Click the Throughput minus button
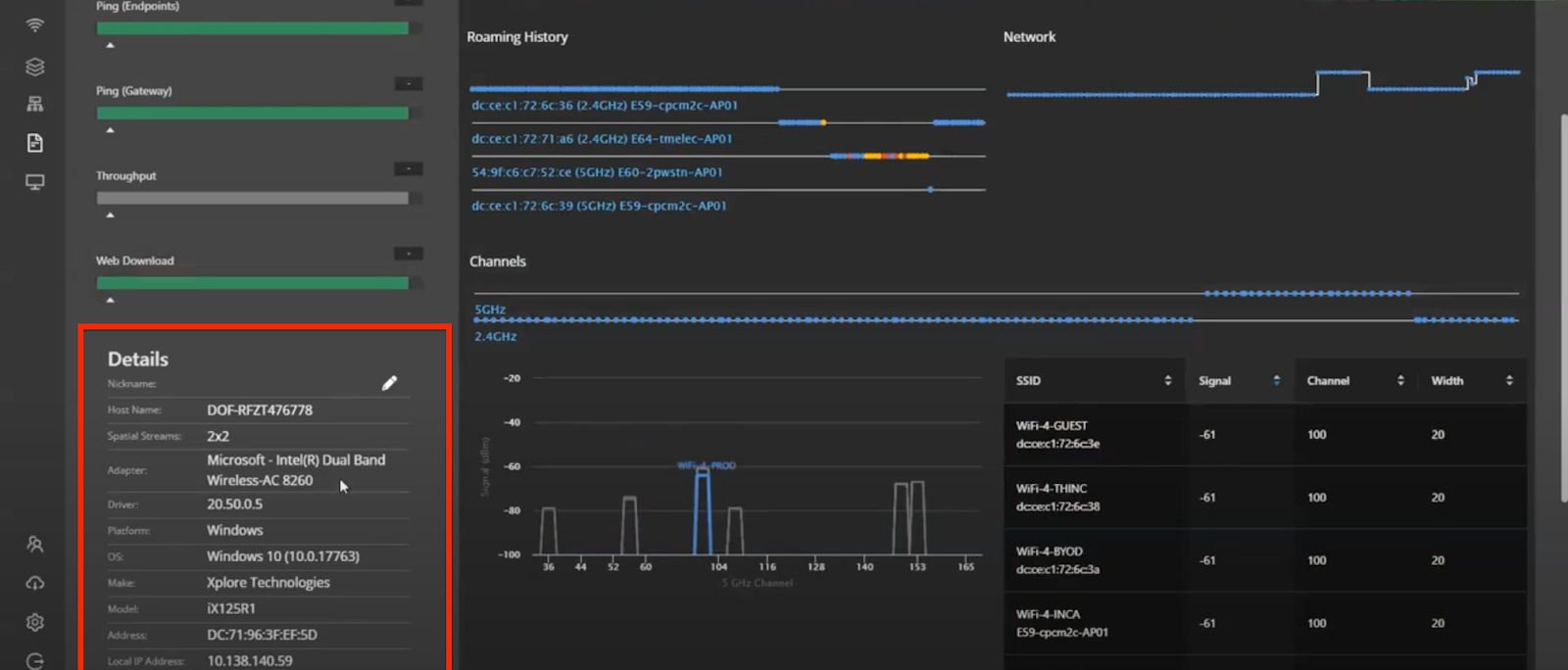Image resolution: width=1568 pixels, height=670 pixels. coord(409,169)
